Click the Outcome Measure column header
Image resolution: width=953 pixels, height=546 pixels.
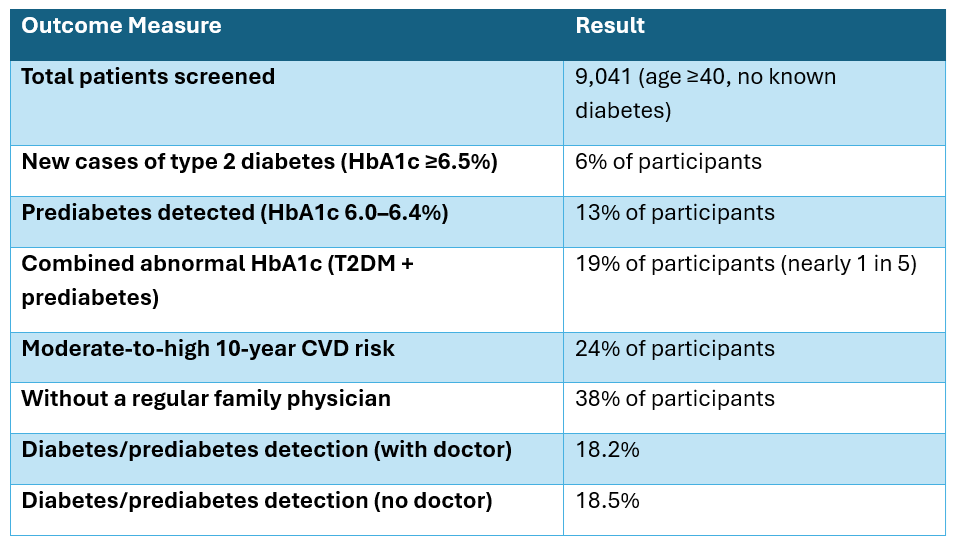[x=121, y=27]
